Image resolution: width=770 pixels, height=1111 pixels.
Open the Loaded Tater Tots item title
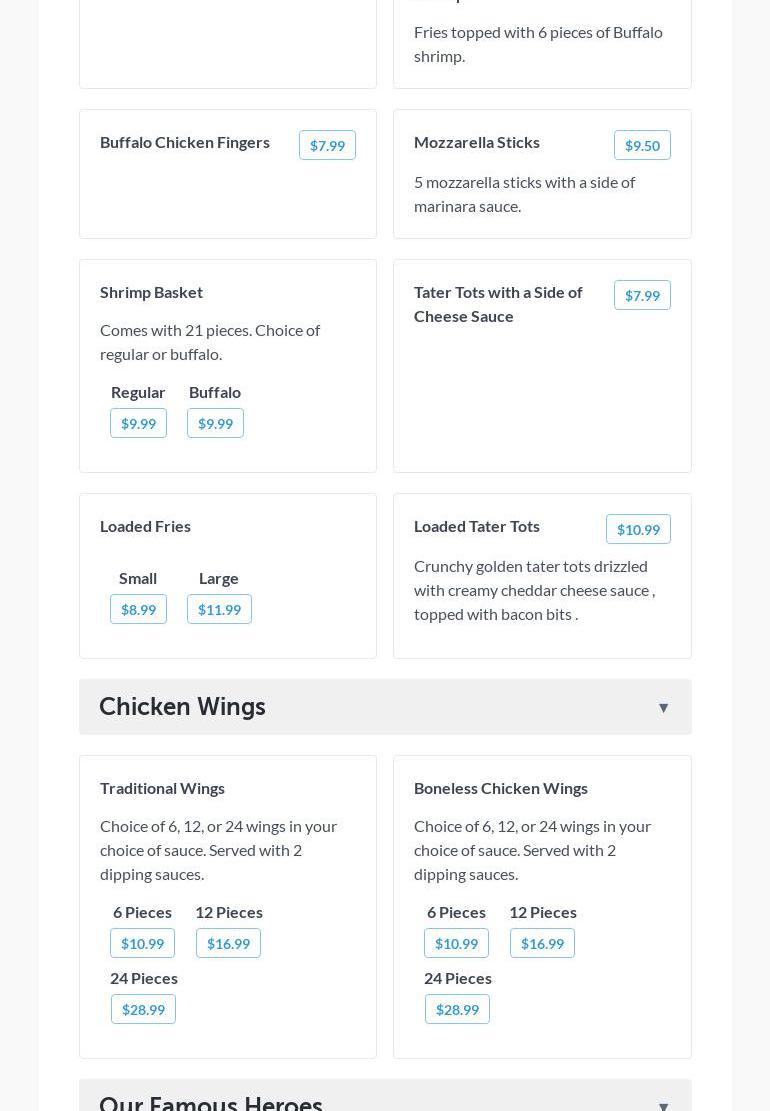(x=477, y=526)
